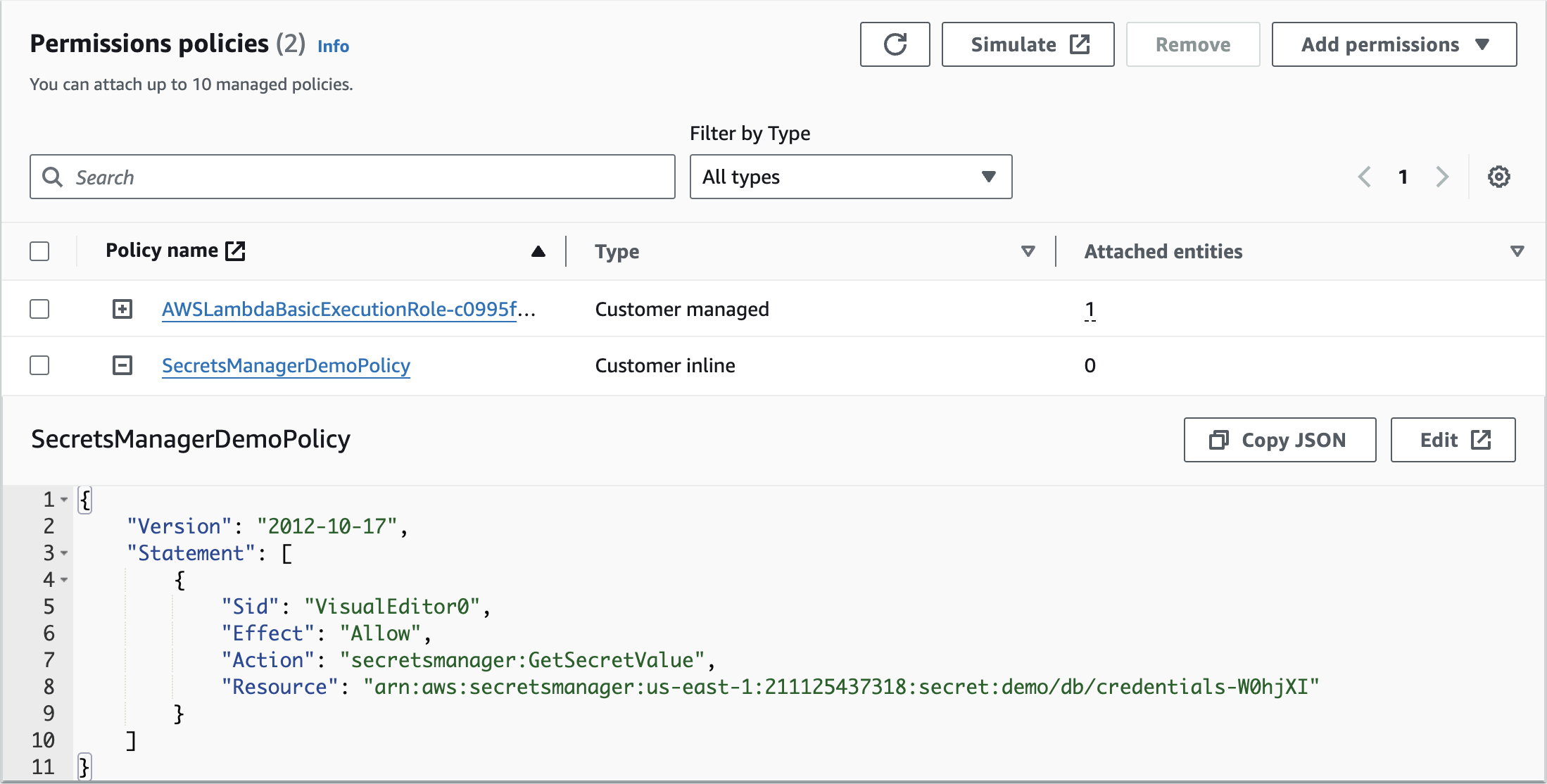Focus the policy Search field
The image size is (1547, 784).
(352, 177)
